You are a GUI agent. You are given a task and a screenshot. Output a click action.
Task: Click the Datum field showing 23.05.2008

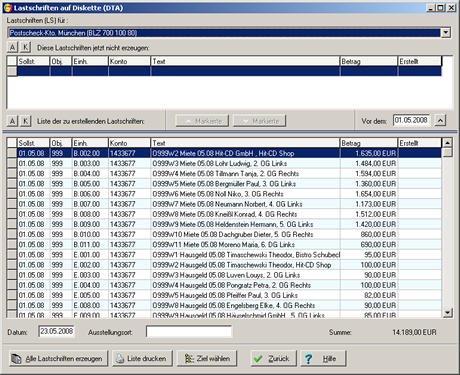pyautogui.click(x=56, y=331)
